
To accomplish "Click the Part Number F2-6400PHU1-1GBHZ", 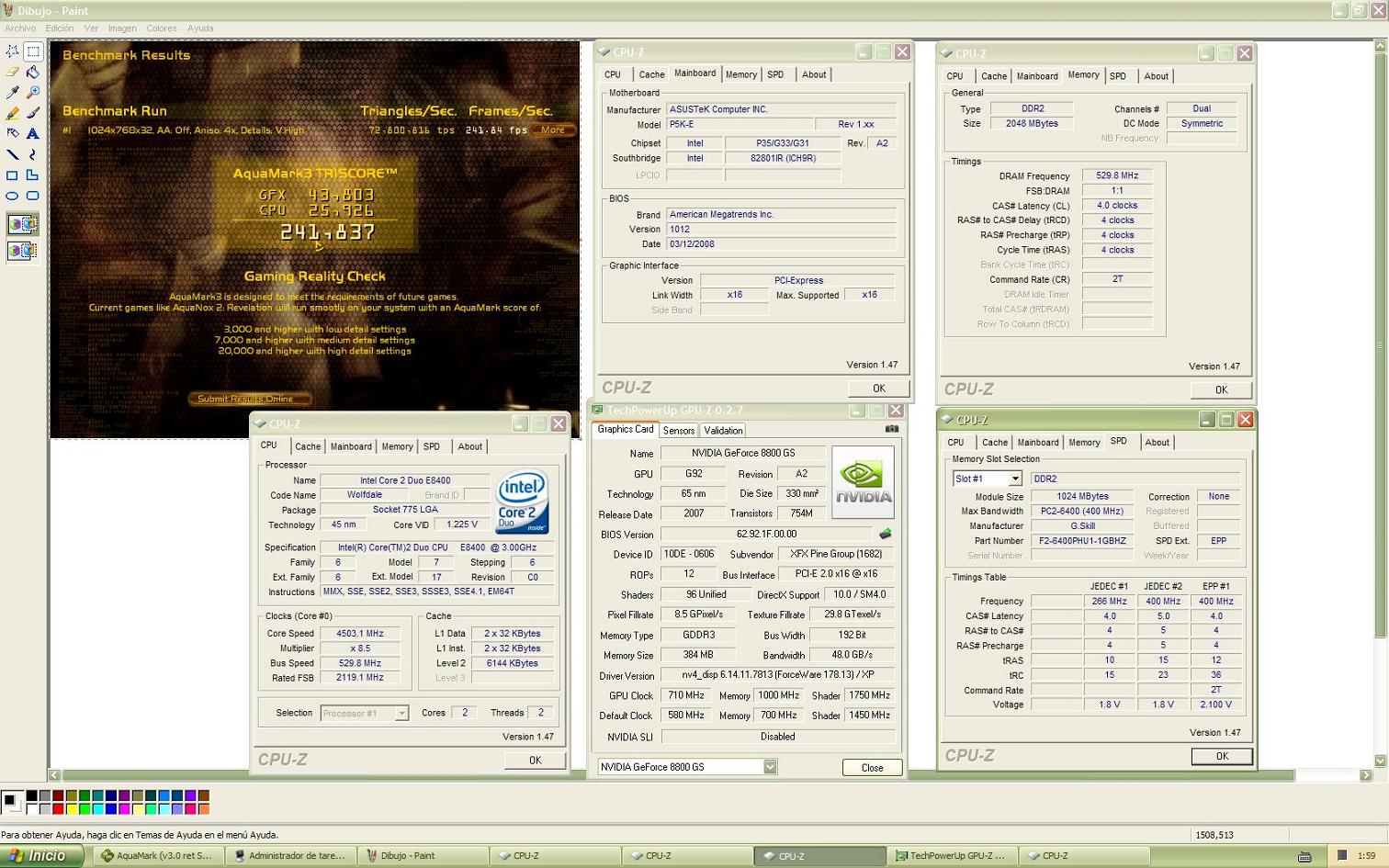I will coord(1082,541).
